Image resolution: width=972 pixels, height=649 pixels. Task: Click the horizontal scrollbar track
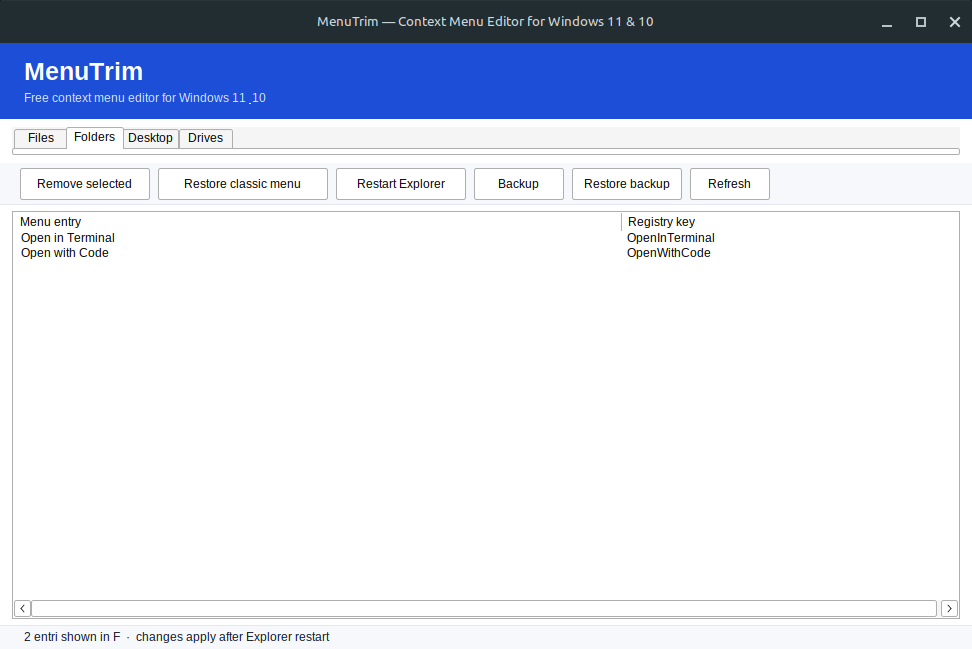(x=484, y=608)
